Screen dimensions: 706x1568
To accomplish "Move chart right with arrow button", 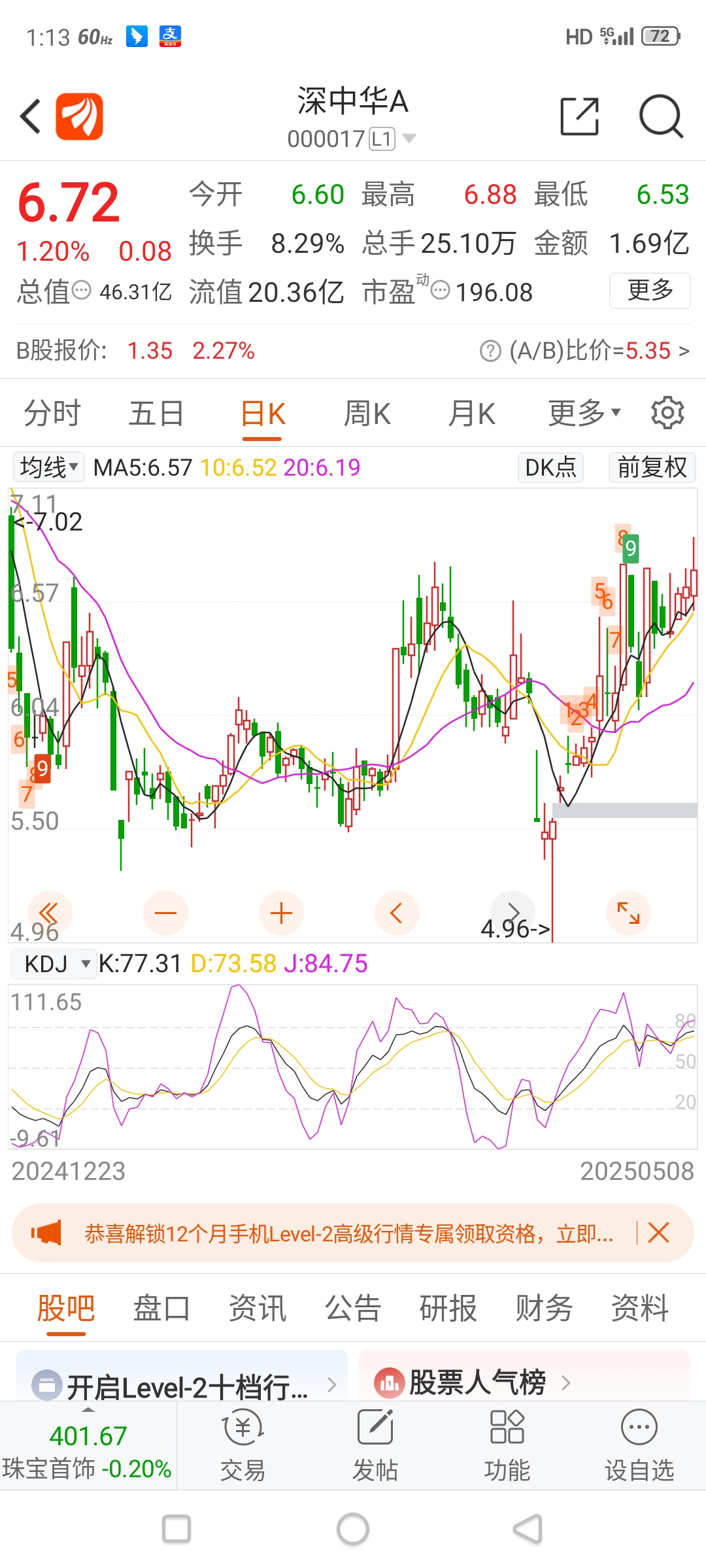I will pos(513,913).
